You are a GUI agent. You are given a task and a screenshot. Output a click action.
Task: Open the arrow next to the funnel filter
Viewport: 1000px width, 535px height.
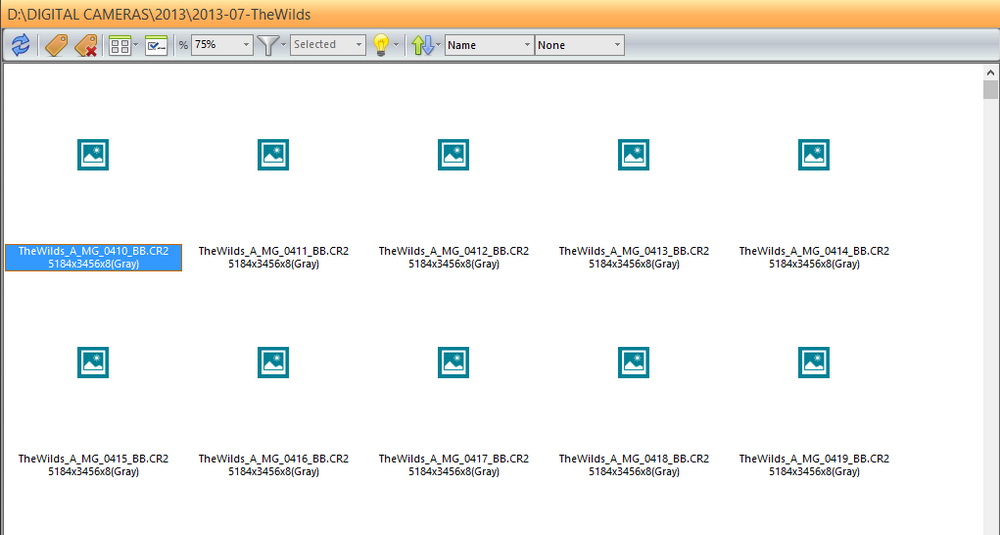coord(283,45)
